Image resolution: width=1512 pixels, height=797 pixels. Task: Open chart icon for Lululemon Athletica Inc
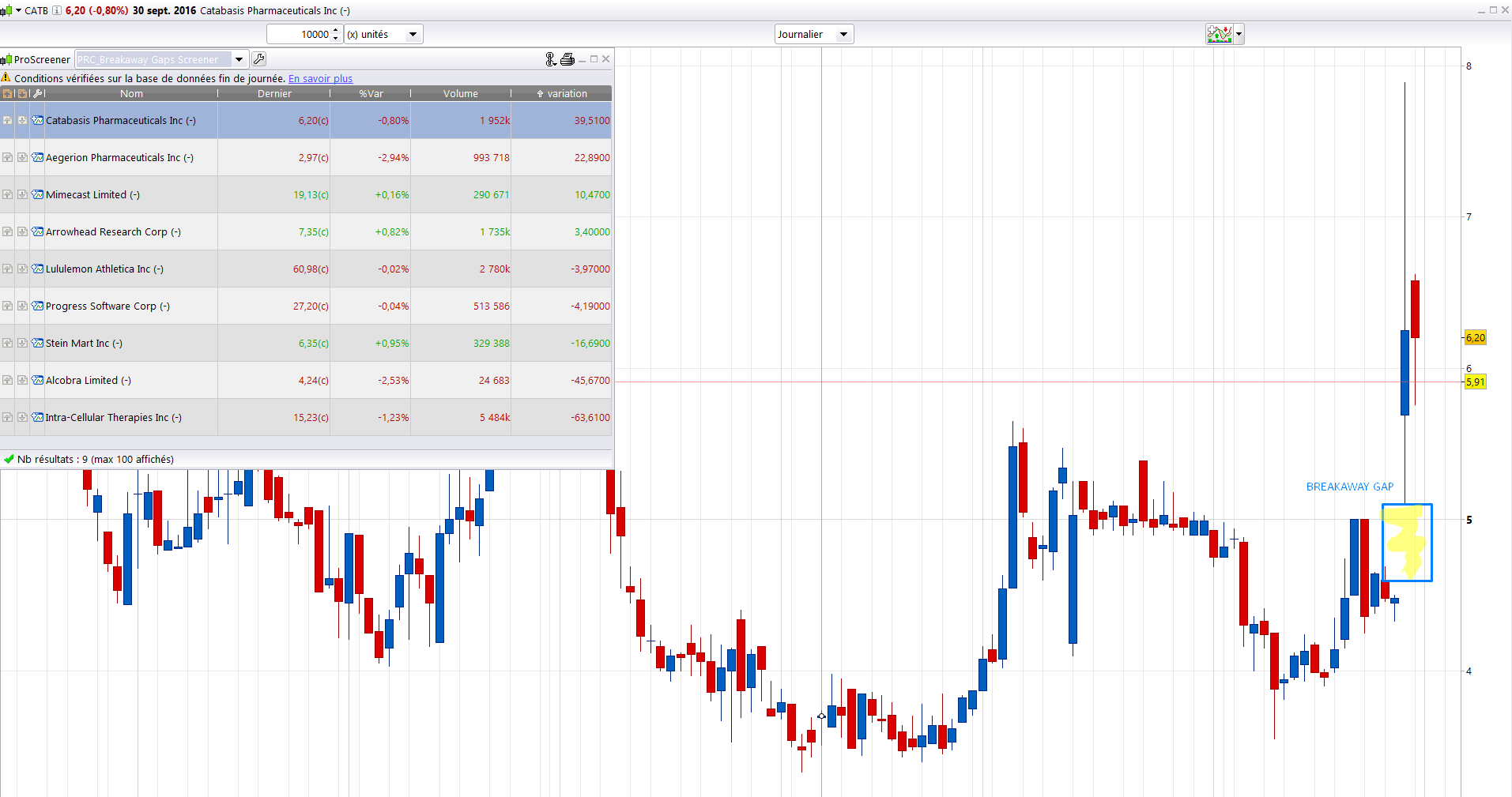click(37, 269)
